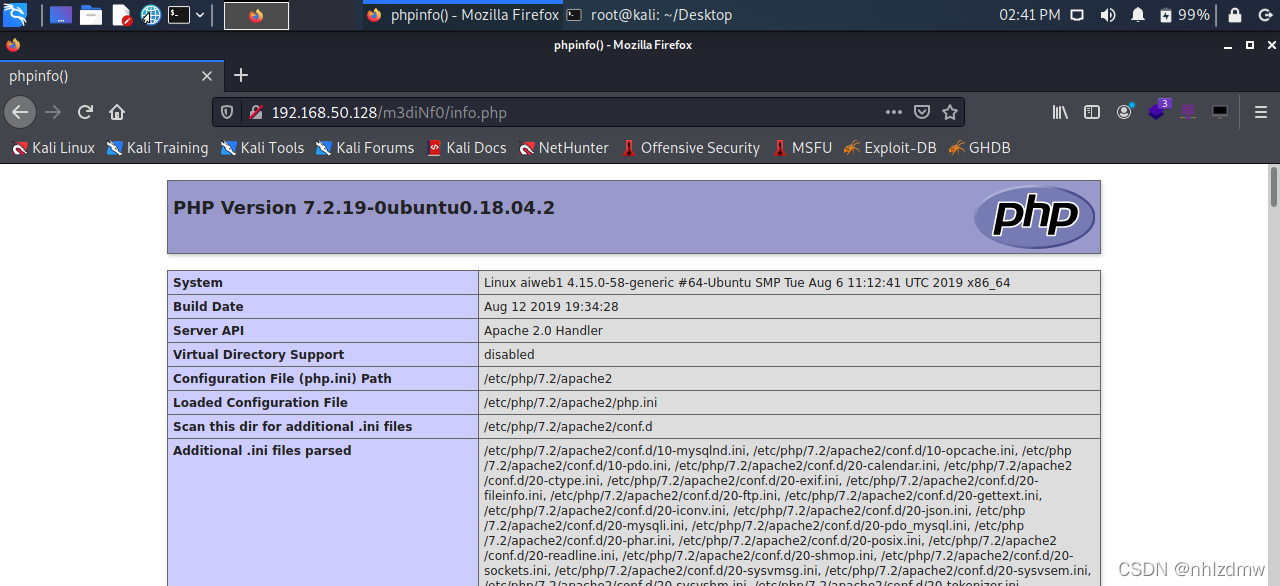Switch to root@kali Desktop terminal window
This screenshot has height=586, width=1280.
pos(649,15)
